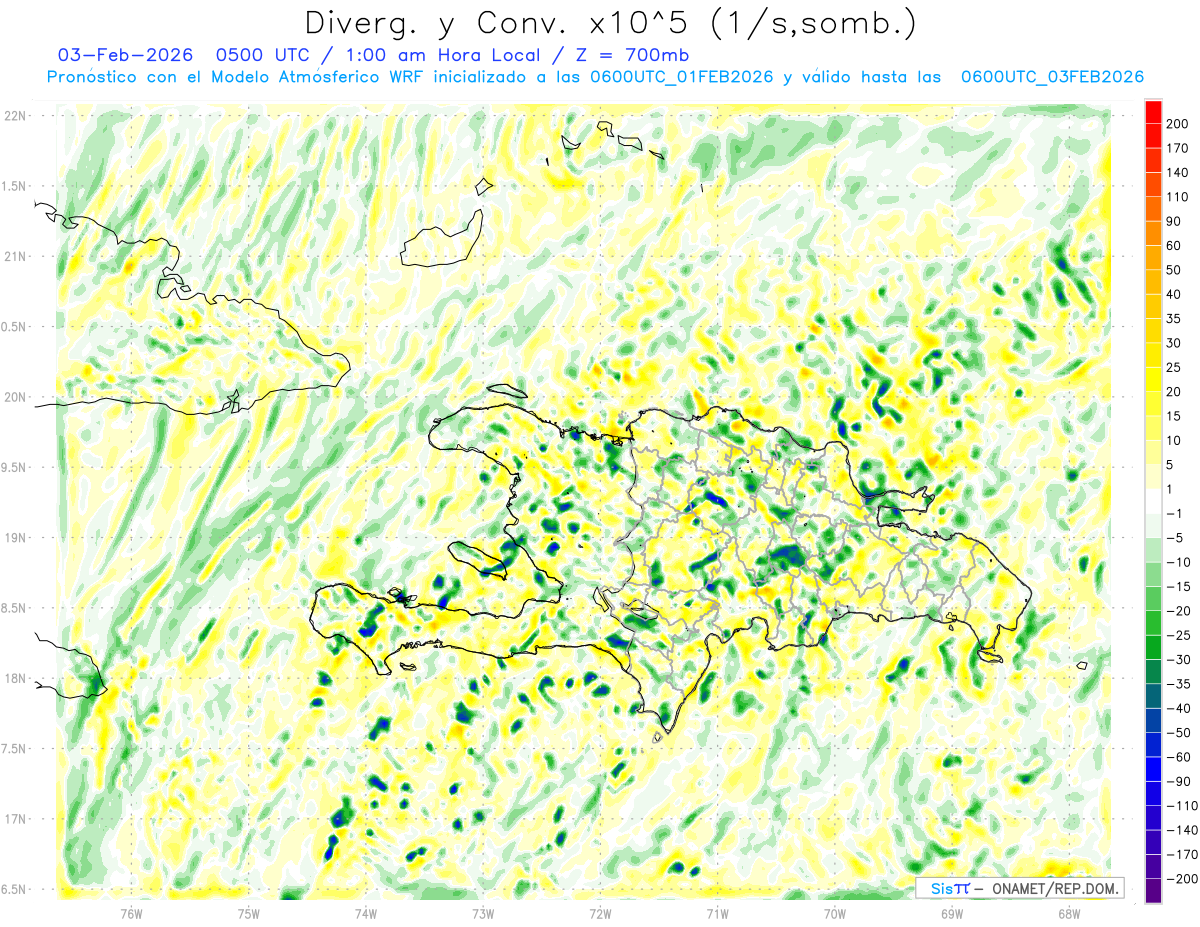This screenshot has height=927, width=1200.
Task: Click the '70W' longitude label
Action: click(835, 914)
